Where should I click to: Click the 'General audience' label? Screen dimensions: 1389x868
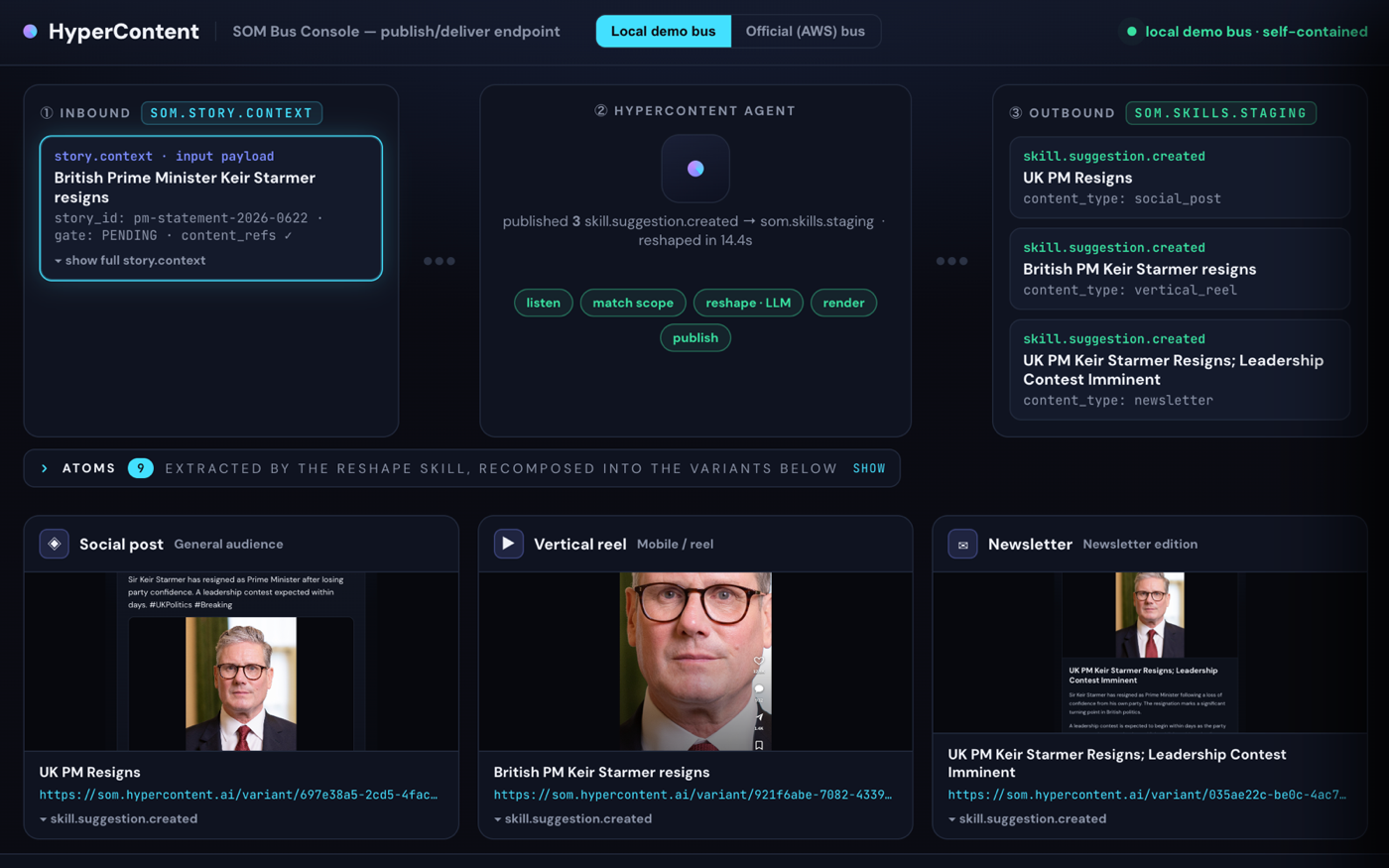pyautogui.click(x=228, y=544)
